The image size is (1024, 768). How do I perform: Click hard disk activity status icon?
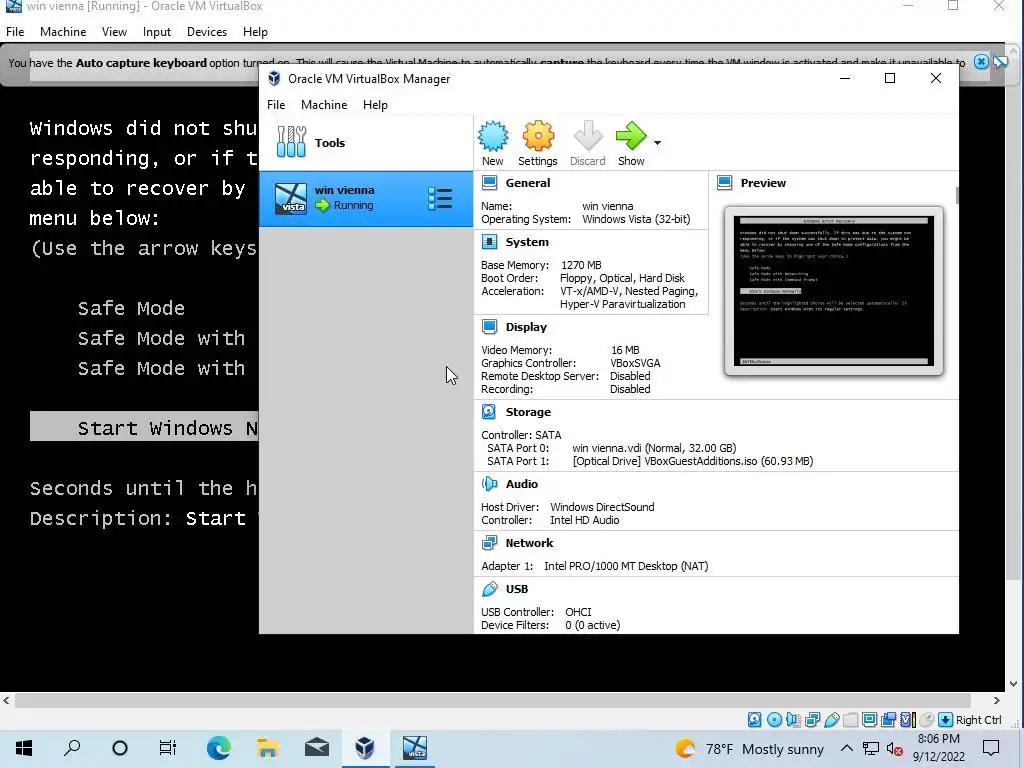pyautogui.click(x=754, y=720)
